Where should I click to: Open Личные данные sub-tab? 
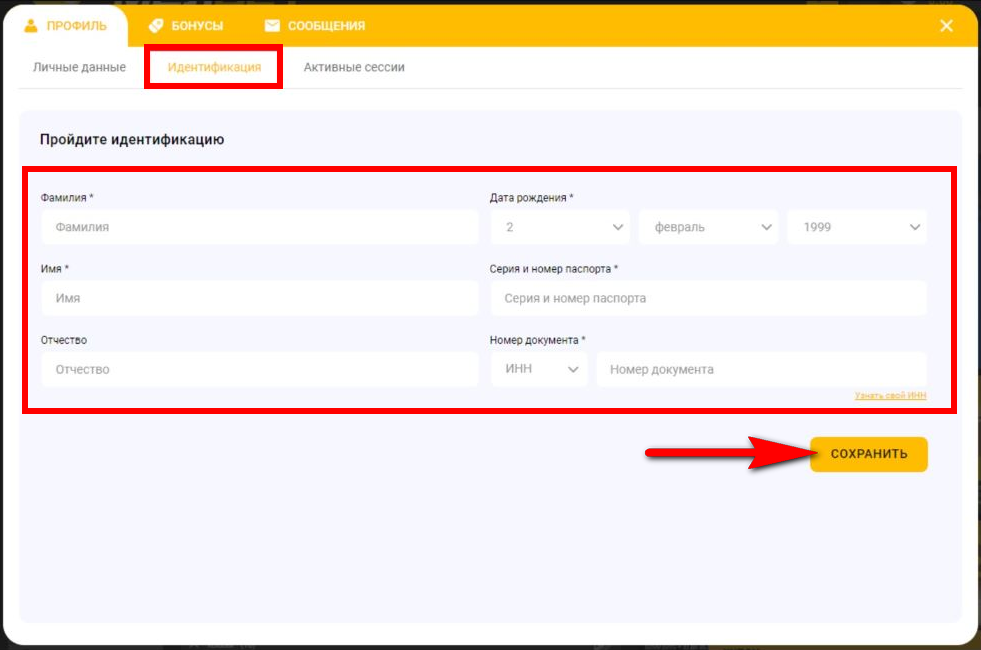pos(79,67)
